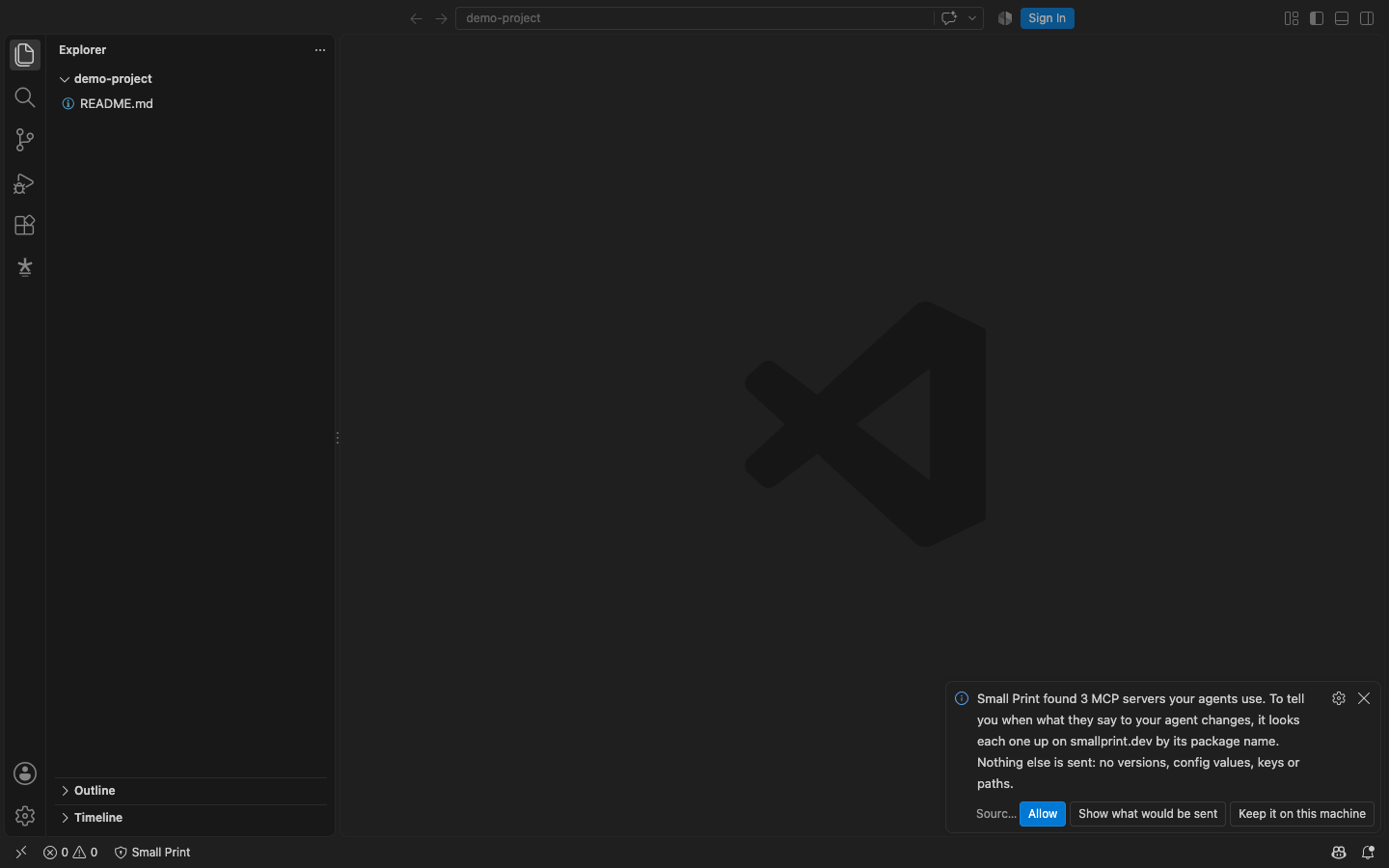This screenshot has height=868, width=1389.
Task: Open the Search view icon
Action: (25, 97)
